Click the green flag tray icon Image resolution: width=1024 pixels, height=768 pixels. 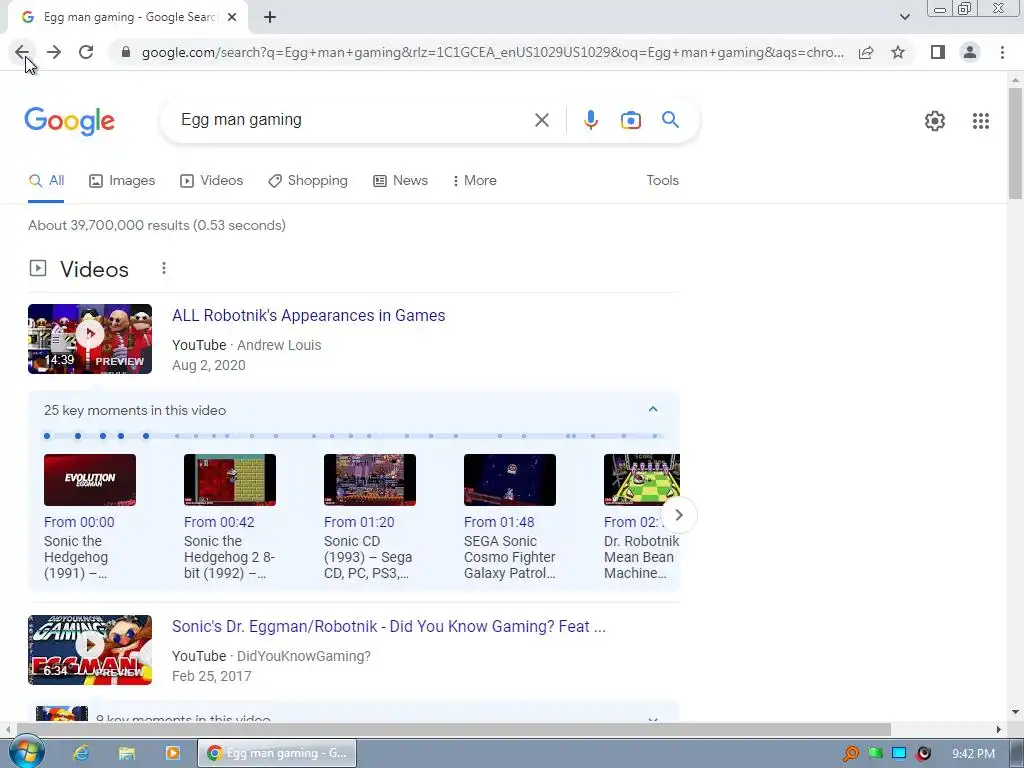click(x=875, y=754)
